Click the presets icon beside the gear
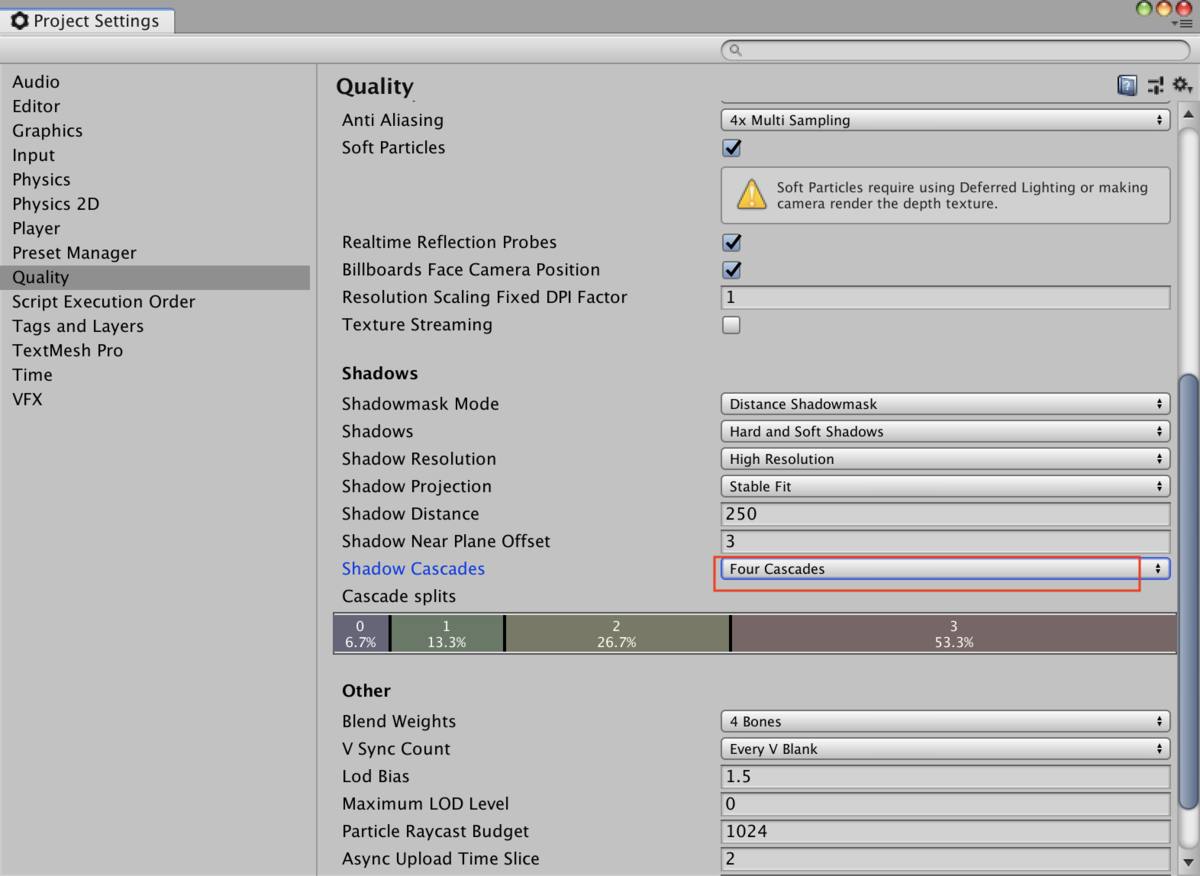 [x=1155, y=85]
